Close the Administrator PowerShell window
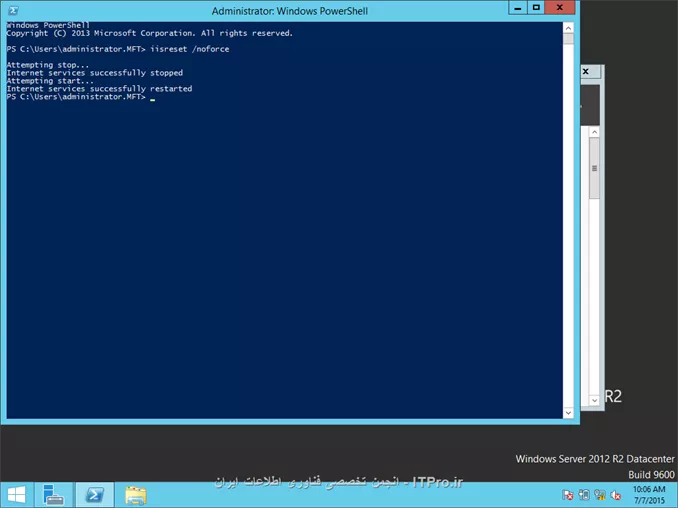678x508 pixels. coord(560,8)
